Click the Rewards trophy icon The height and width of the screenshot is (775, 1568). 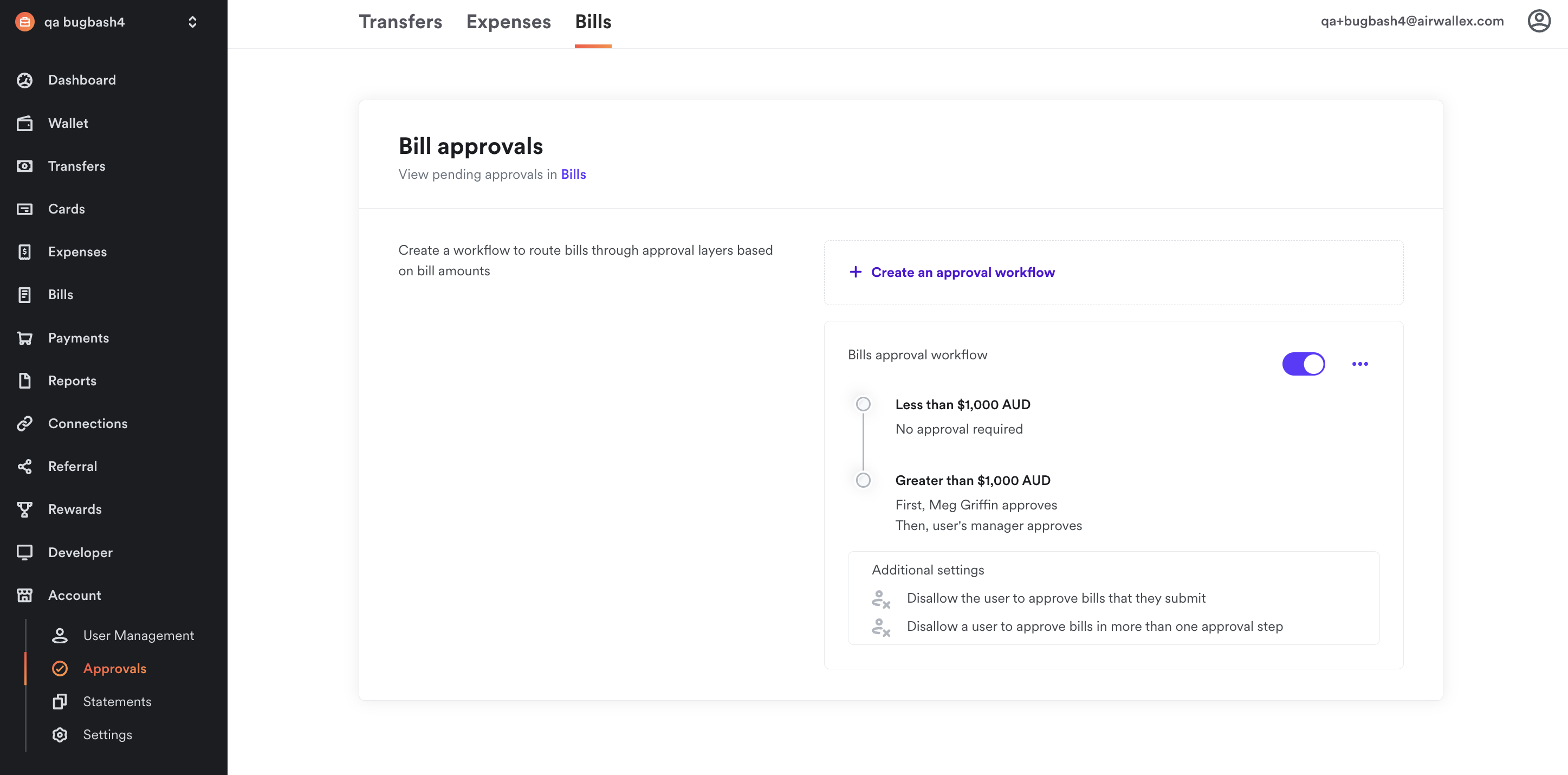tap(24, 509)
